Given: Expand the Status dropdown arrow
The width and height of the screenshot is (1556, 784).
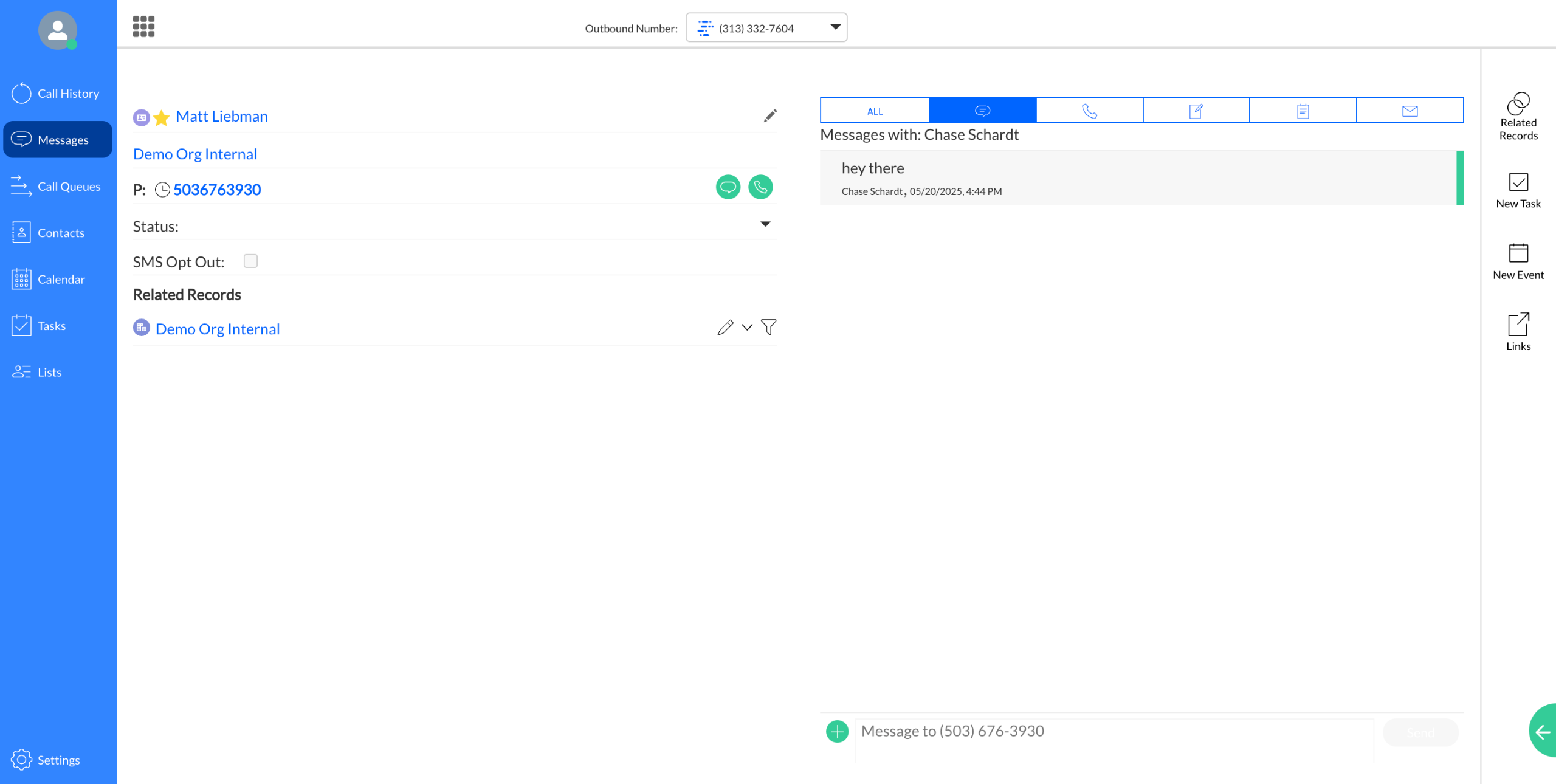Looking at the screenshot, I should (x=765, y=225).
